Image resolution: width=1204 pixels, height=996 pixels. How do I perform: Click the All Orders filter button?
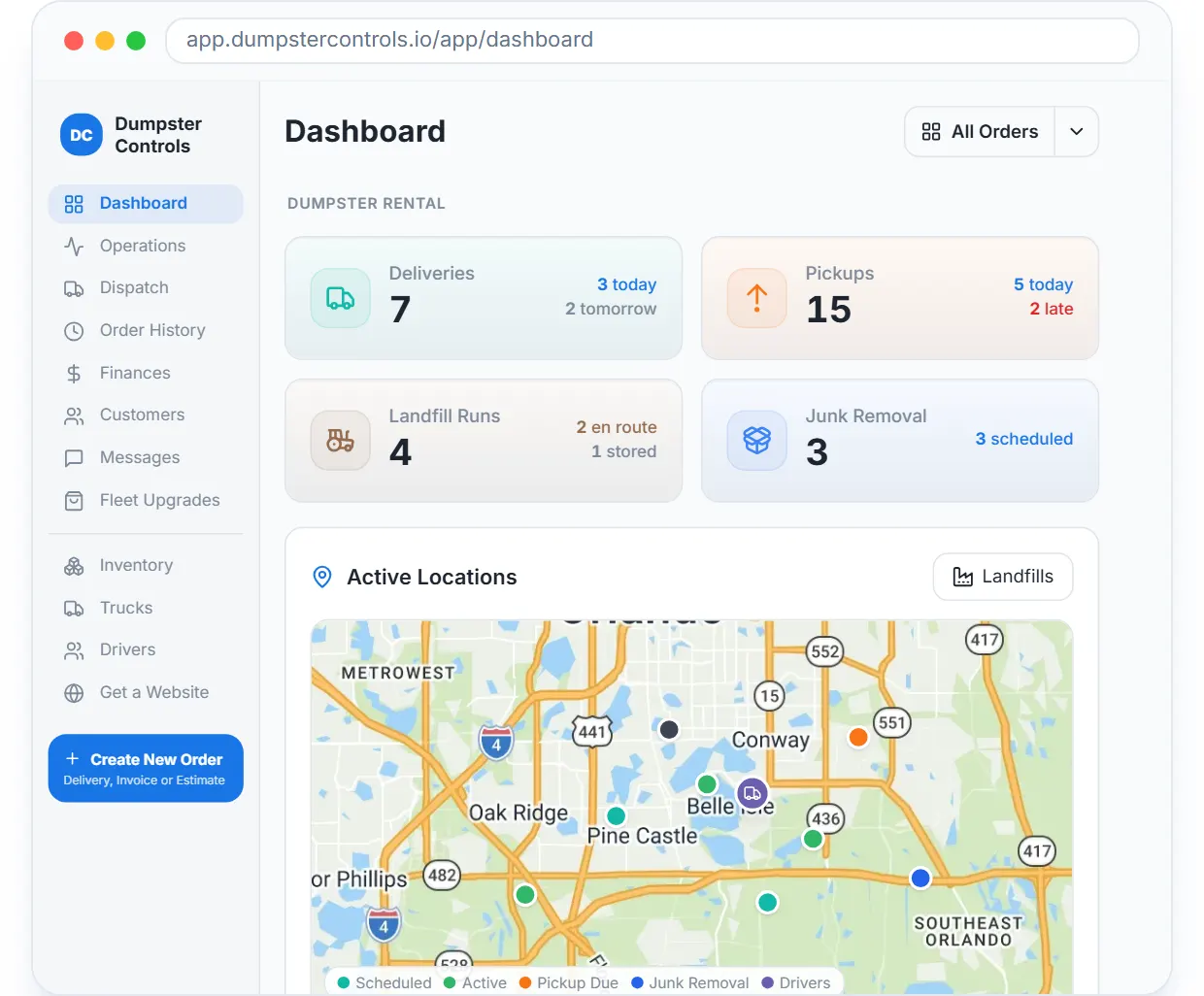[980, 132]
